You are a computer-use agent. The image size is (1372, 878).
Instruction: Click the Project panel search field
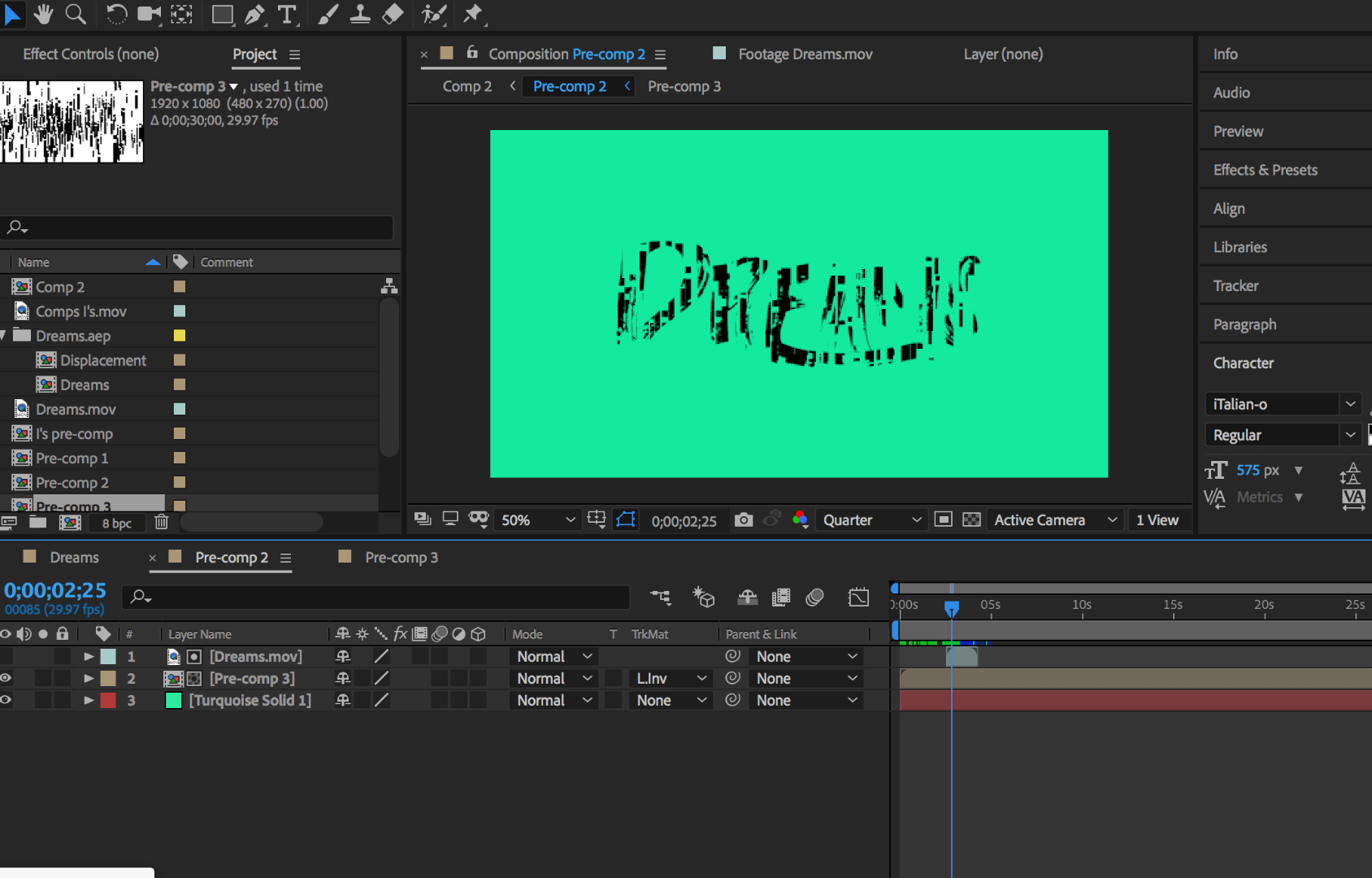point(197,228)
